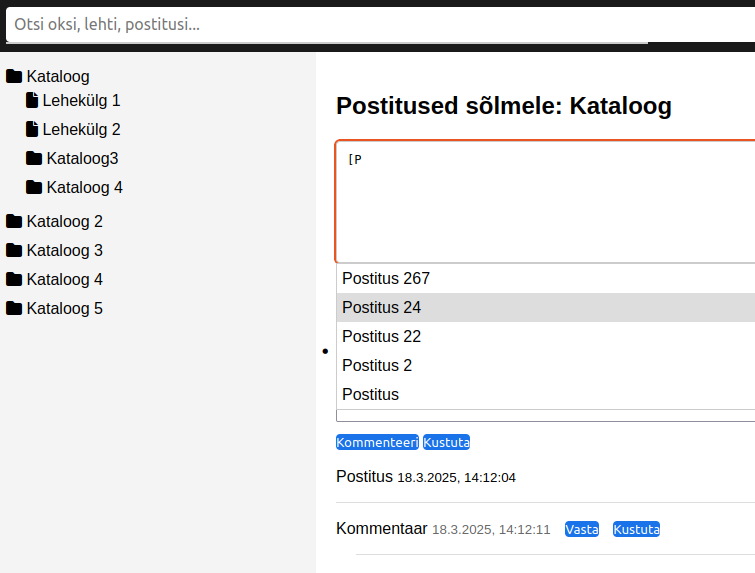The height and width of the screenshot is (573, 755).
Task: Click the Kustuta button beside Vasta
Action: 636,529
